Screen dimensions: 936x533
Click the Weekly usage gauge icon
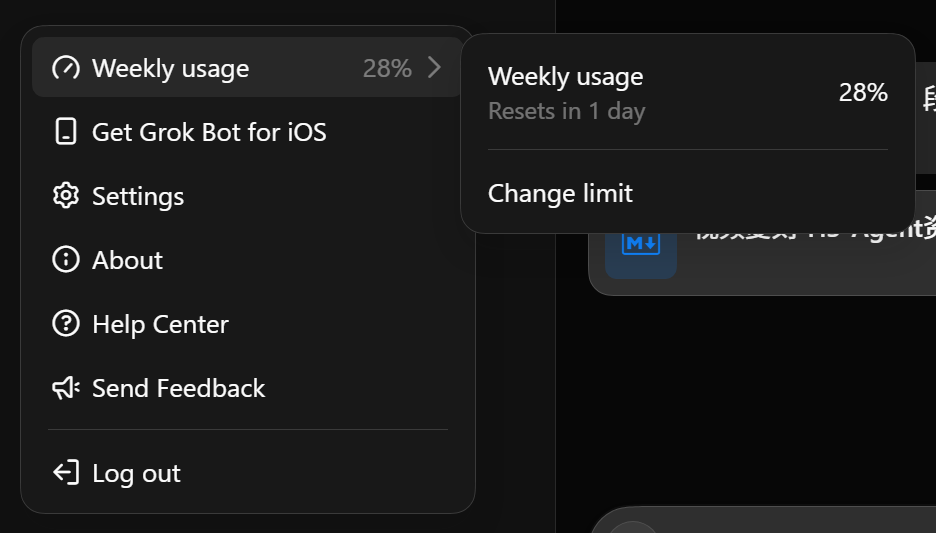click(66, 68)
